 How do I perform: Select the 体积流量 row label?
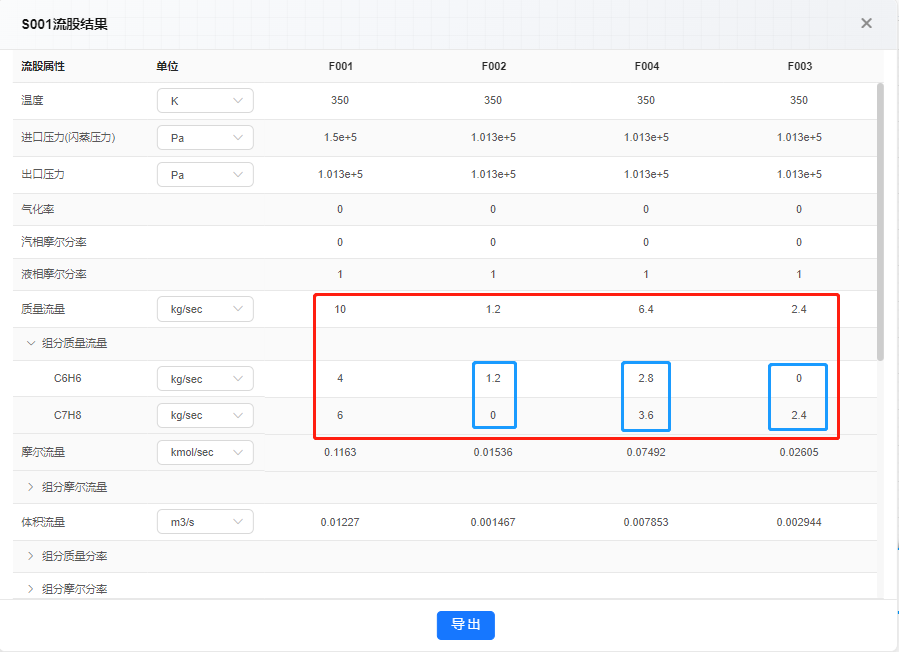(43, 522)
